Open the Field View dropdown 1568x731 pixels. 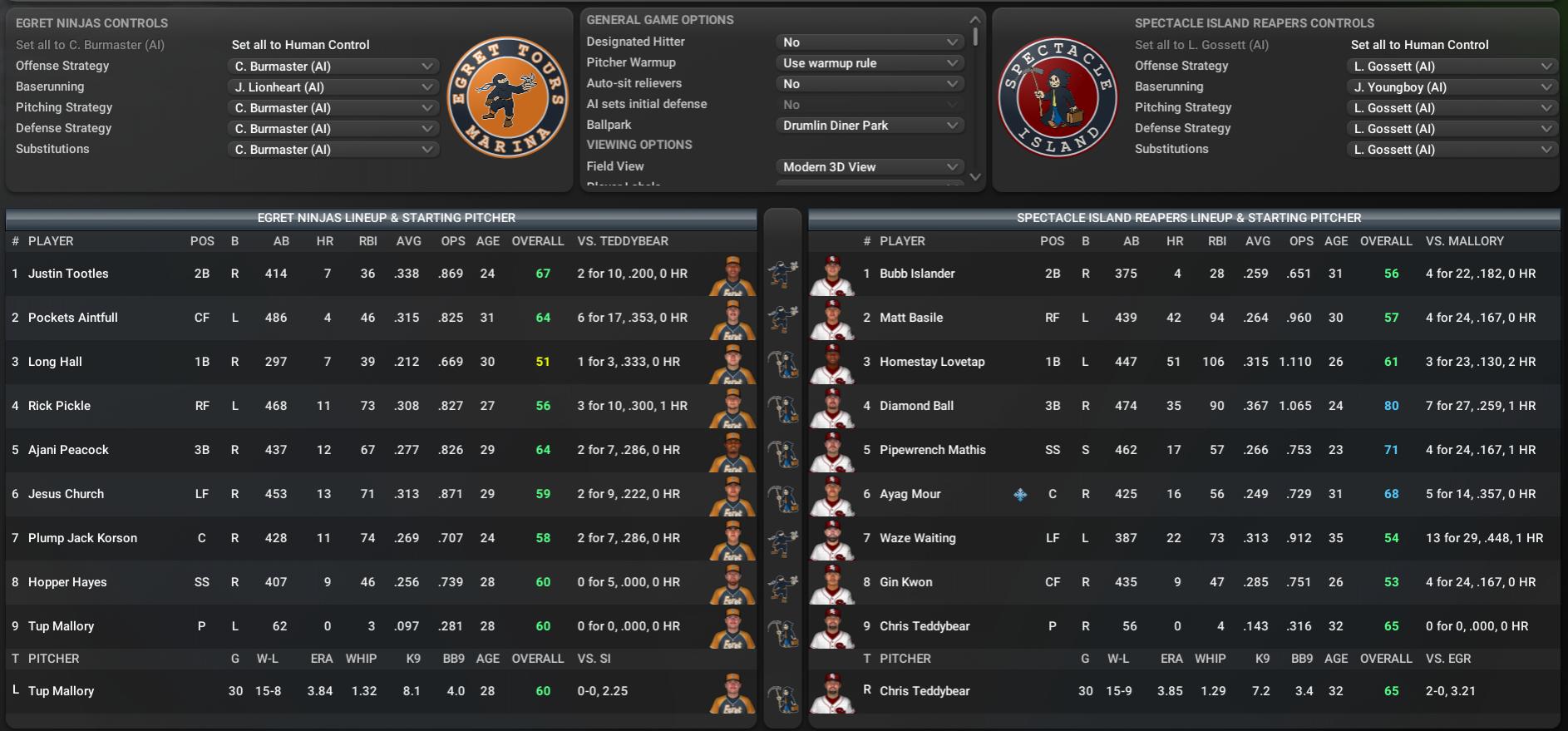tap(870, 167)
